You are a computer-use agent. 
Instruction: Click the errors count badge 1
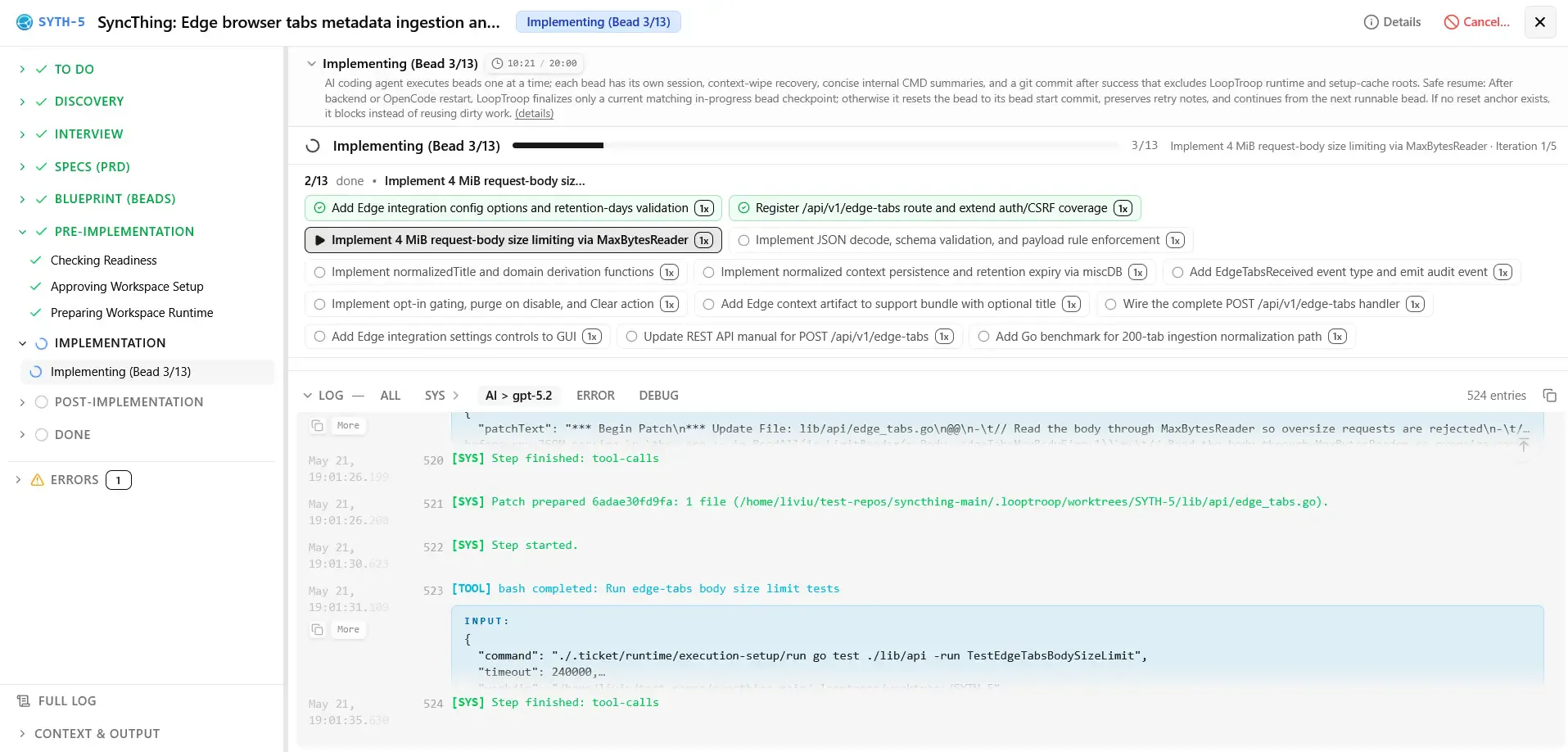[x=119, y=480]
